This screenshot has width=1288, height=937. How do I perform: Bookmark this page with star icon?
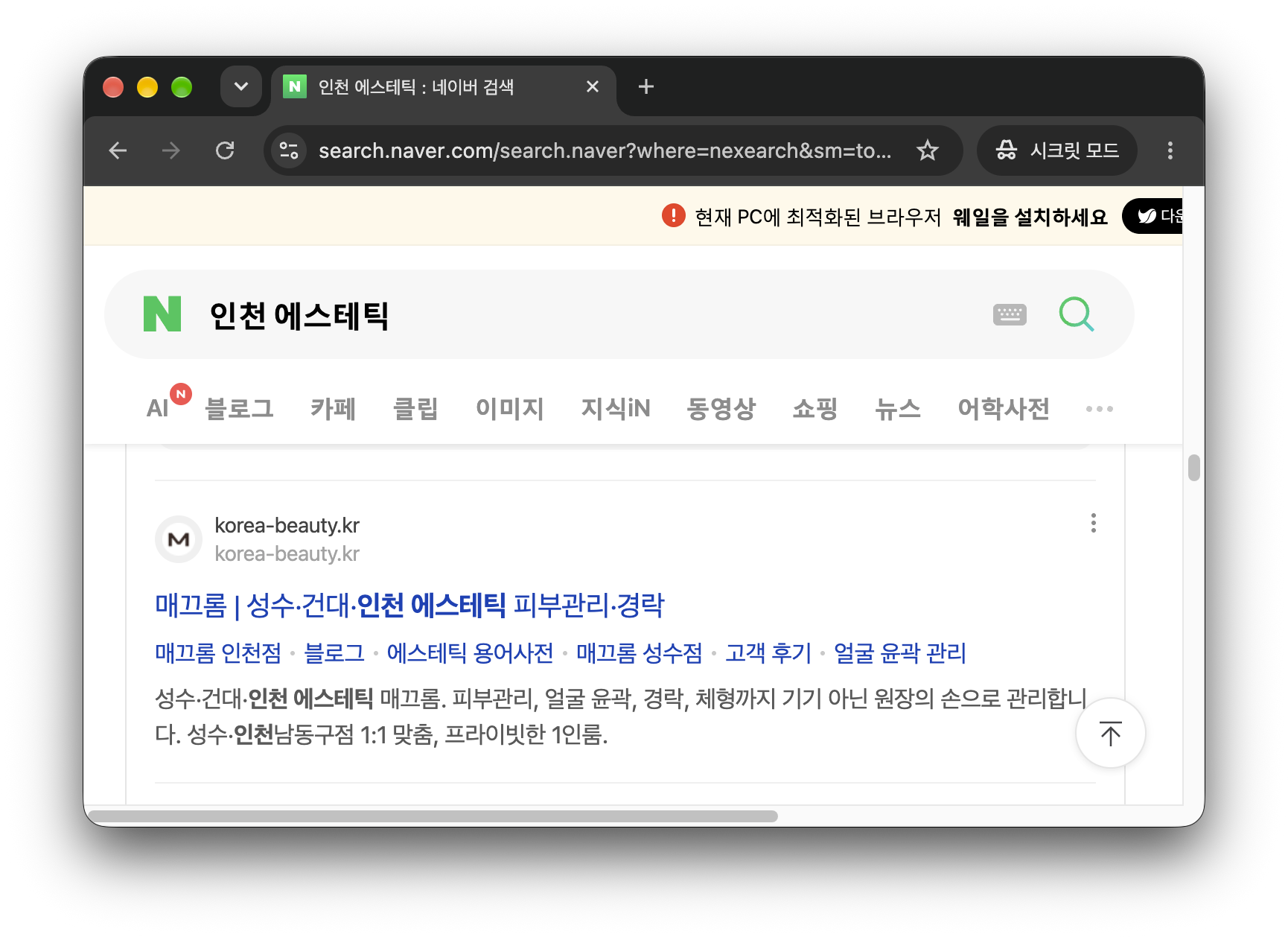(x=928, y=151)
